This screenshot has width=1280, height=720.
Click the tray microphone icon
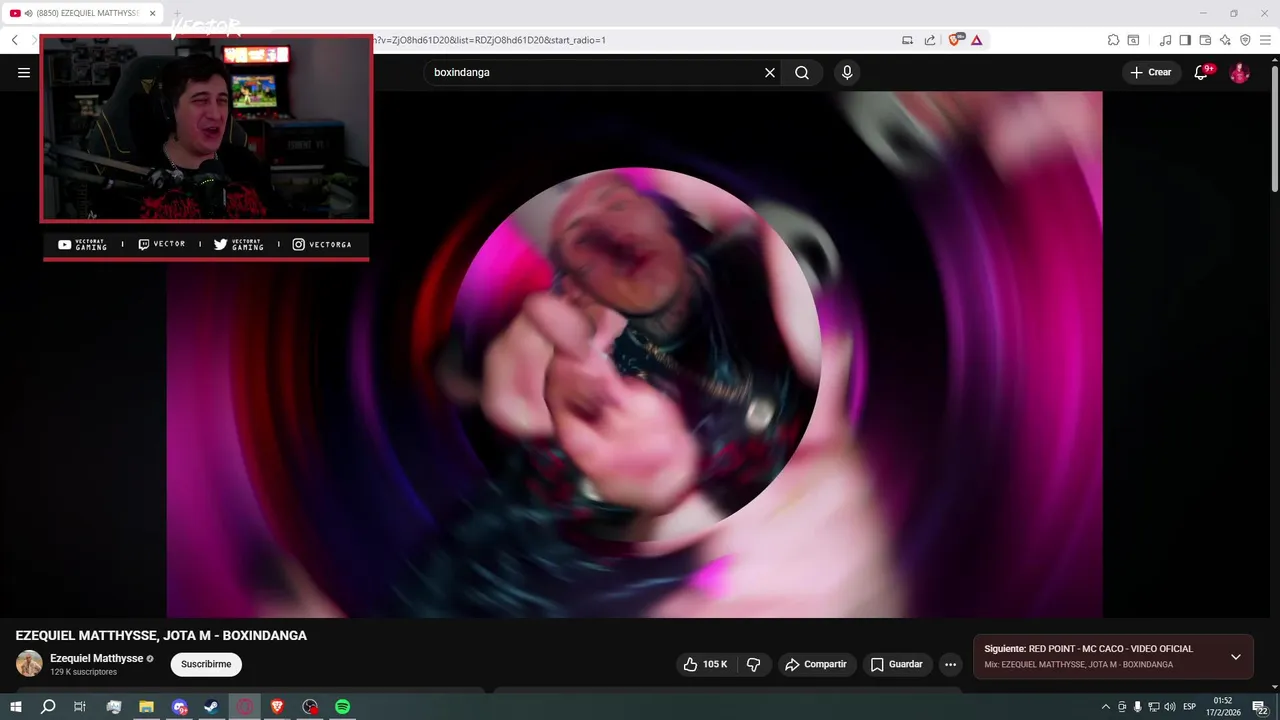click(1138, 707)
